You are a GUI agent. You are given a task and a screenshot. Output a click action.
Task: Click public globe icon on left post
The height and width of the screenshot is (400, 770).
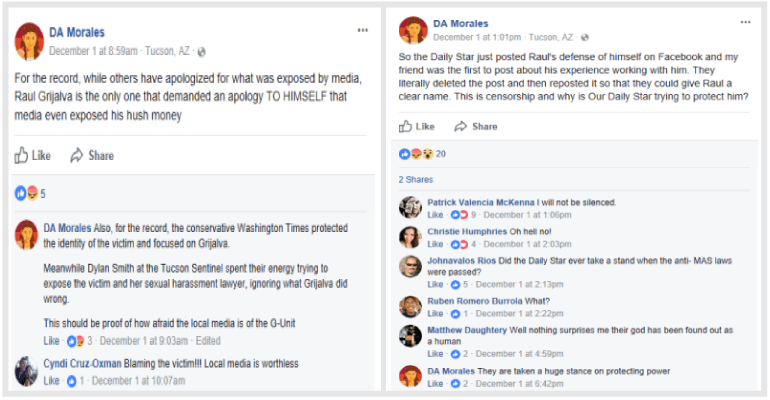[x=202, y=51]
